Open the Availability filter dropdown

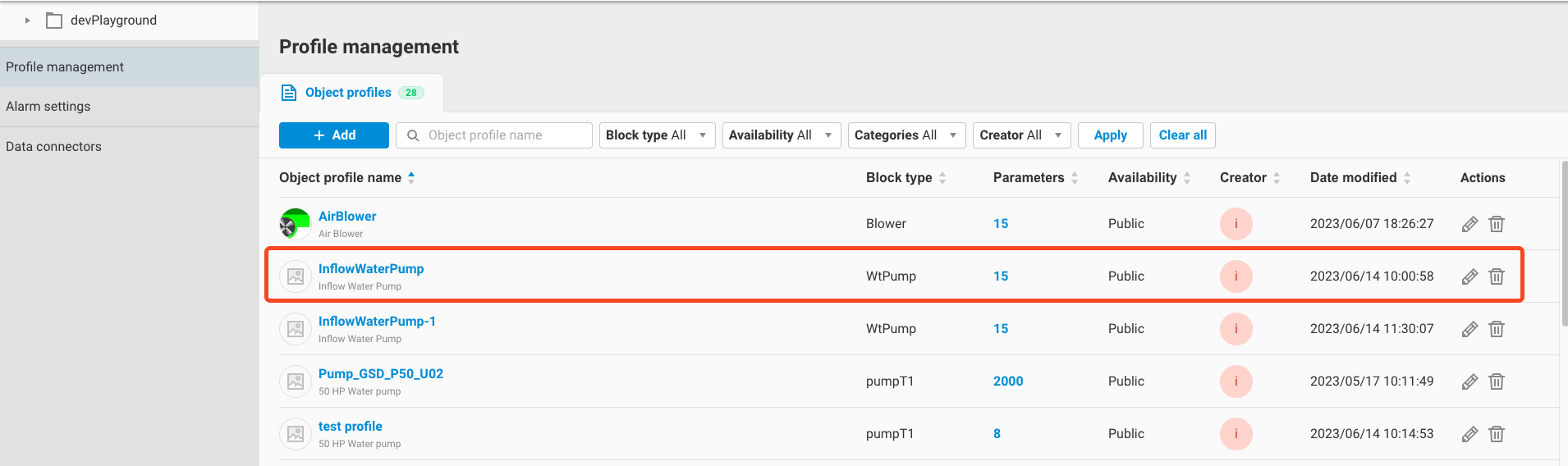pyautogui.click(x=781, y=135)
